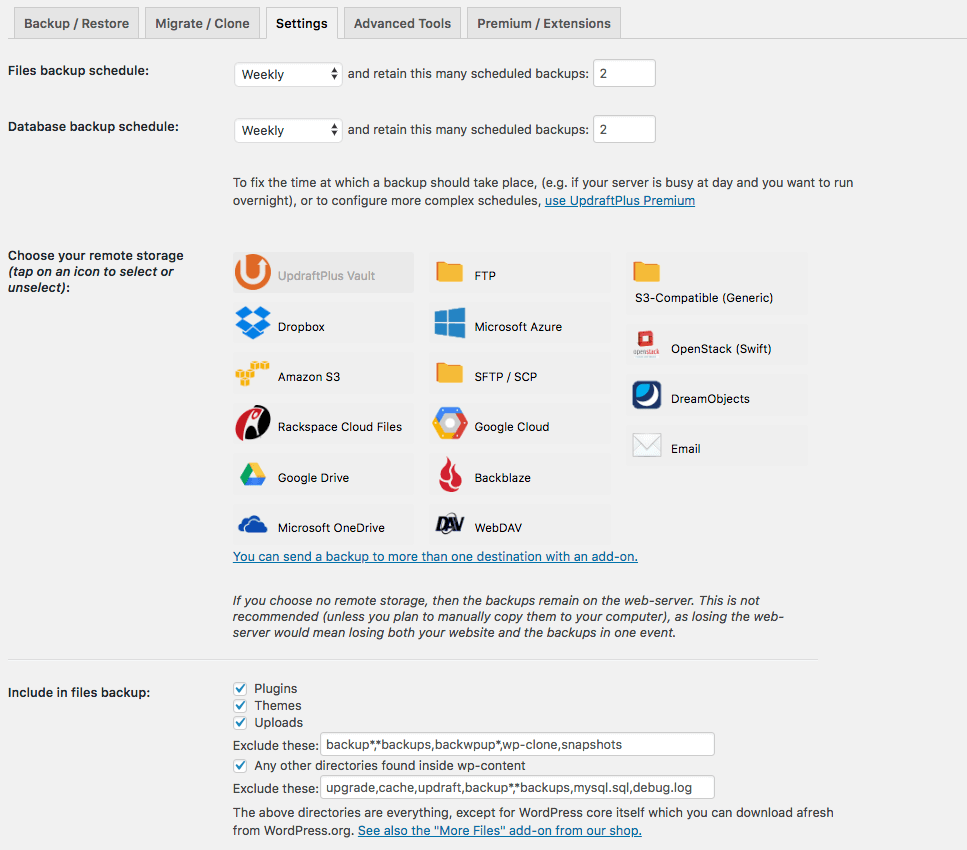Choose the Email envelope icon
Image resolution: width=967 pixels, height=850 pixels.
click(647, 447)
